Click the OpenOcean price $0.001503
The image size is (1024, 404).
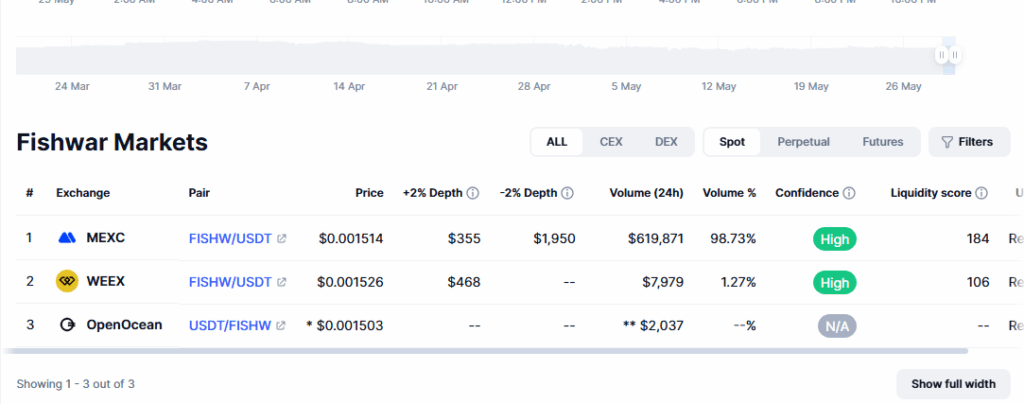(349, 325)
